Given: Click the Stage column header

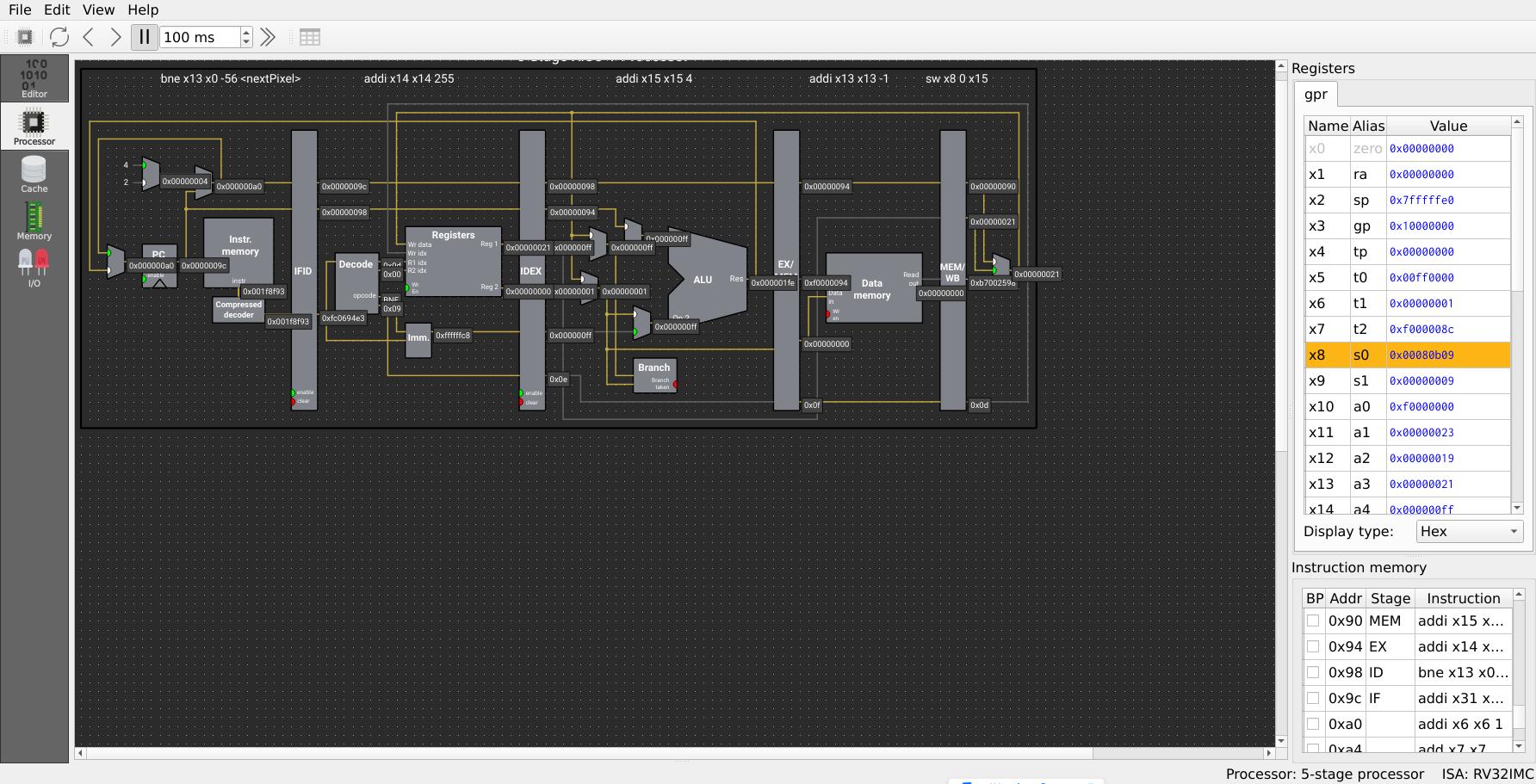Looking at the screenshot, I should 1390,598.
